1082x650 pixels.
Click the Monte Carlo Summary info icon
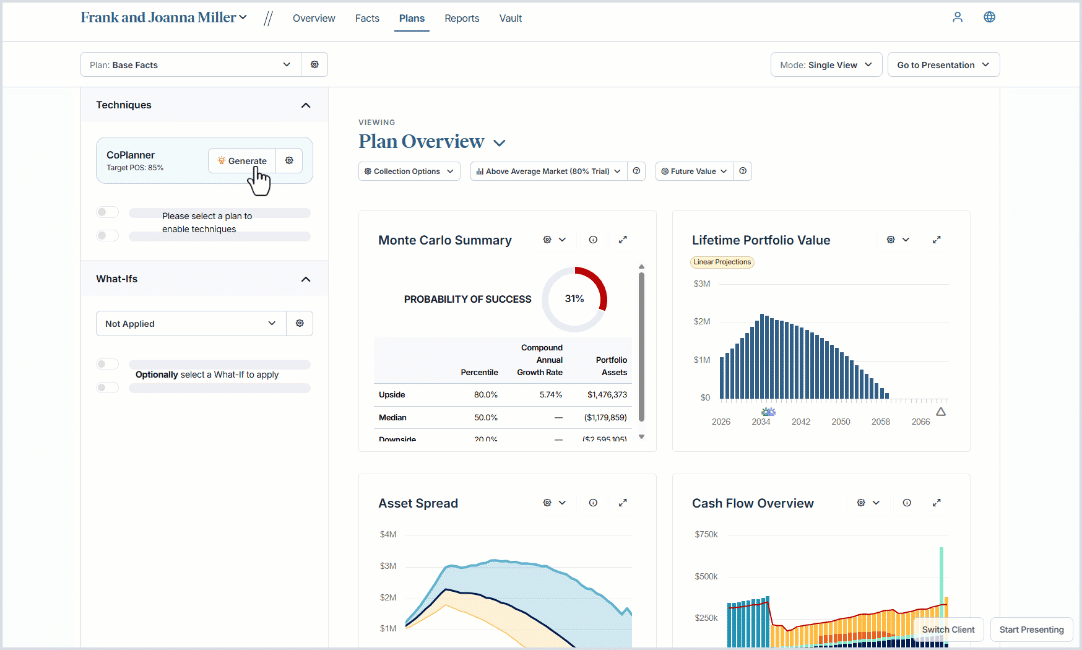click(x=593, y=239)
